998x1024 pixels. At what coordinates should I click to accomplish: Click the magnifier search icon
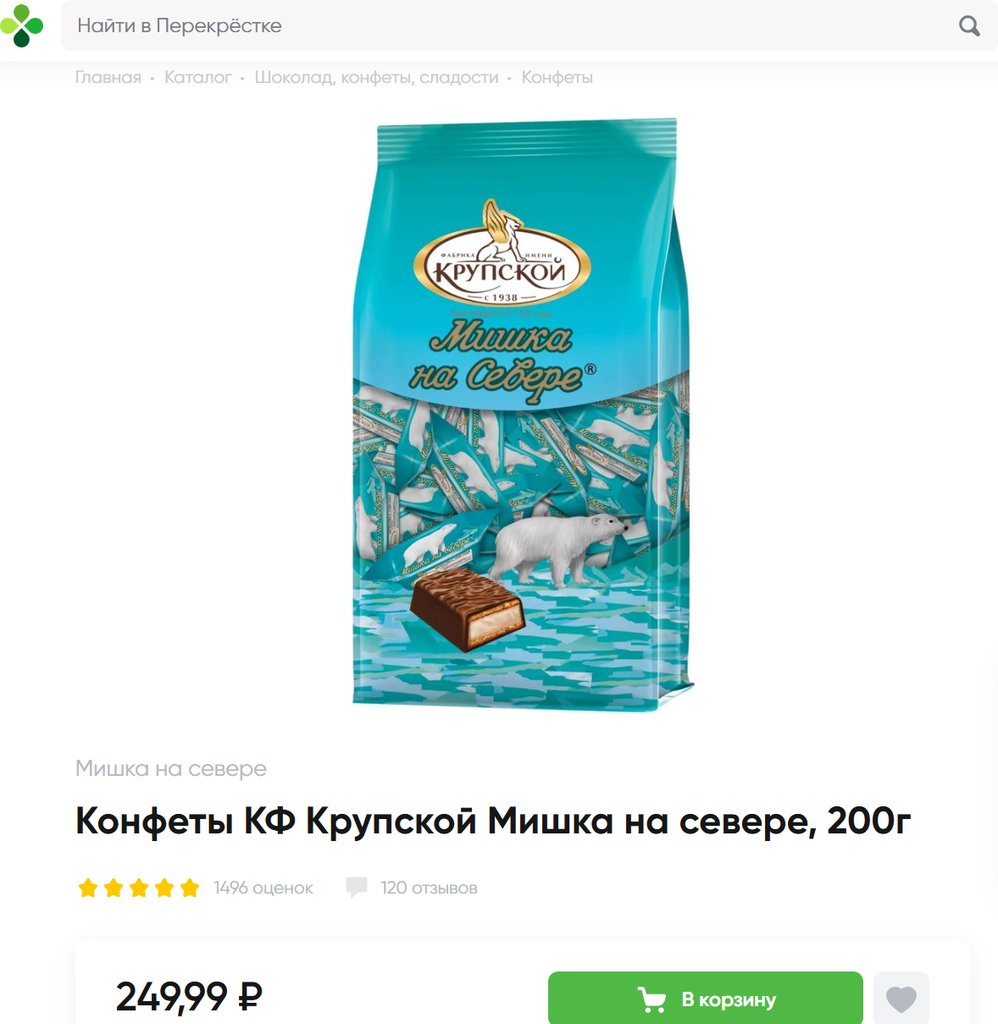[969, 26]
